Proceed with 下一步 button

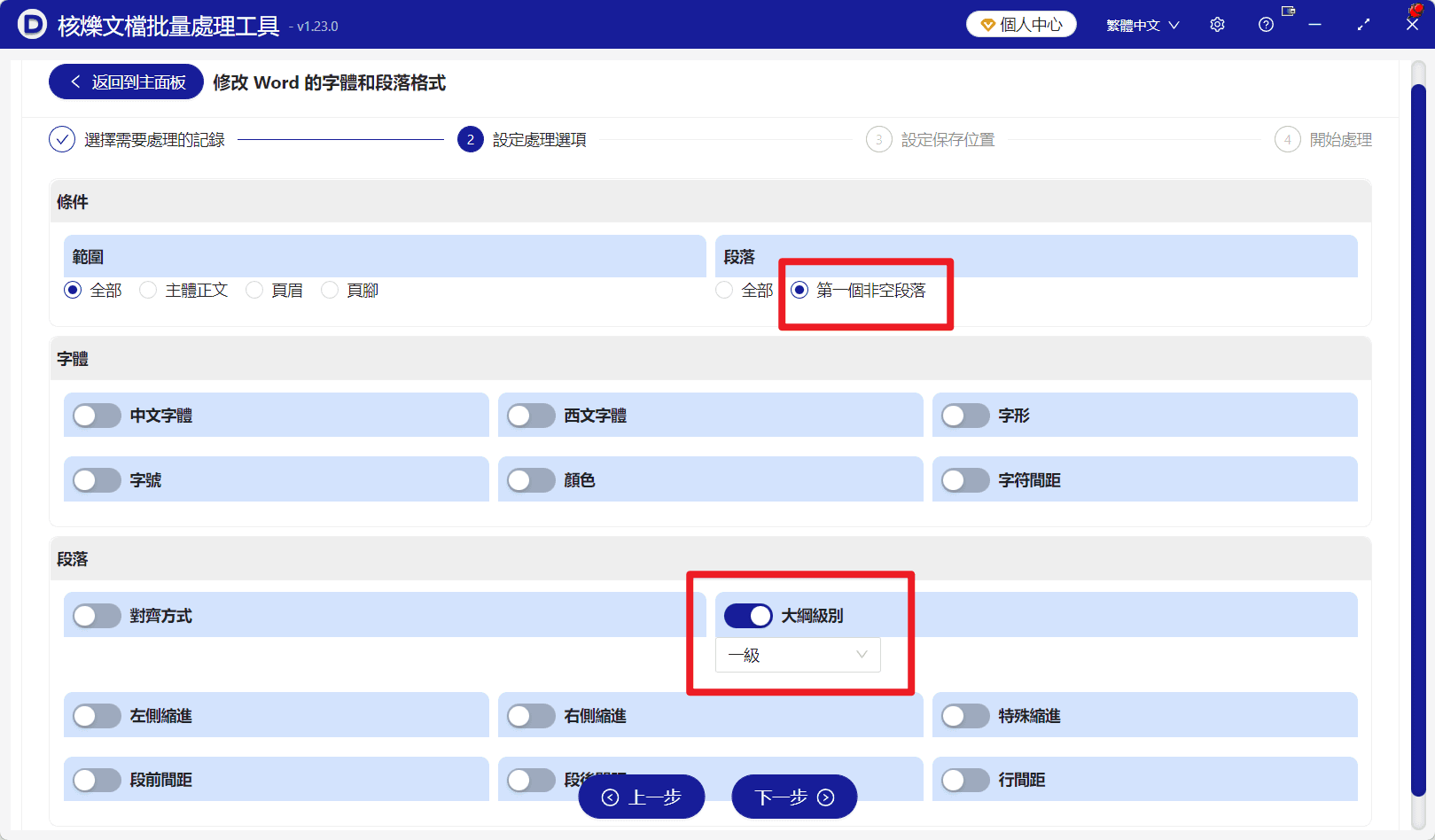click(x=794, y=797)
